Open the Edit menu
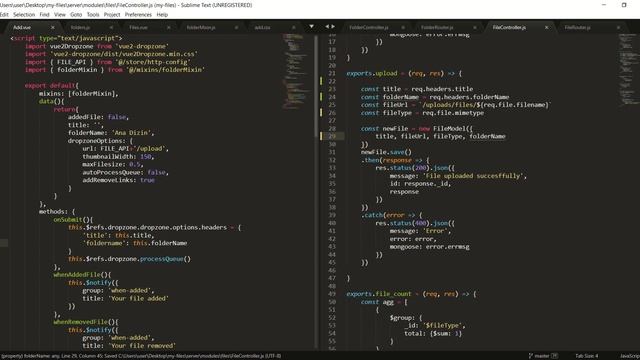Viewport: 640px width, 360px height. click(4, 14)
